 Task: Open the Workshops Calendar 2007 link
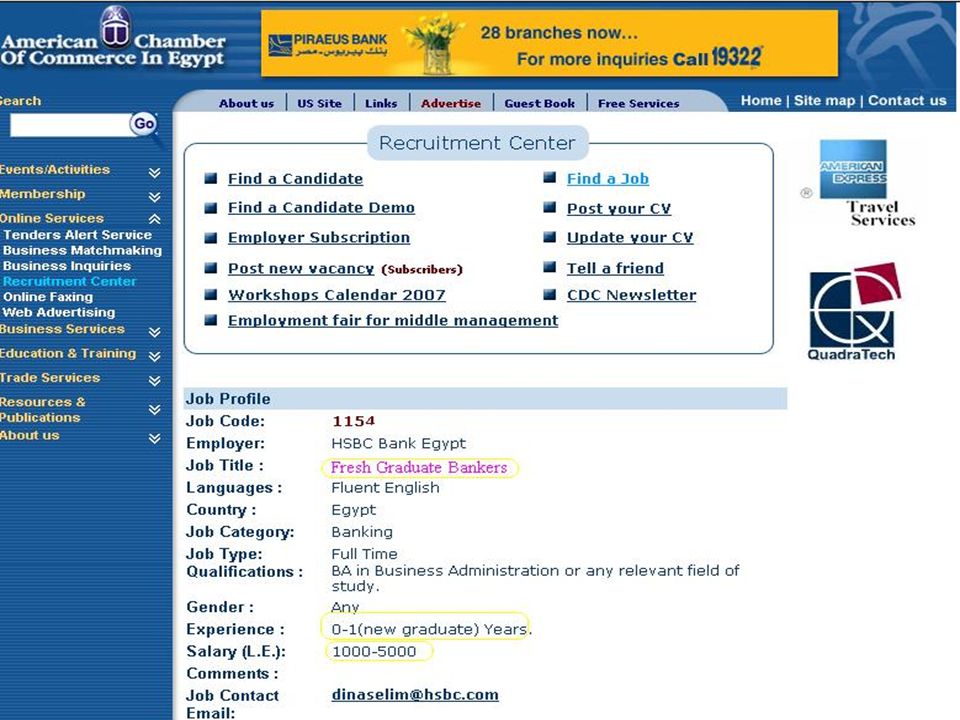point(336,294)
